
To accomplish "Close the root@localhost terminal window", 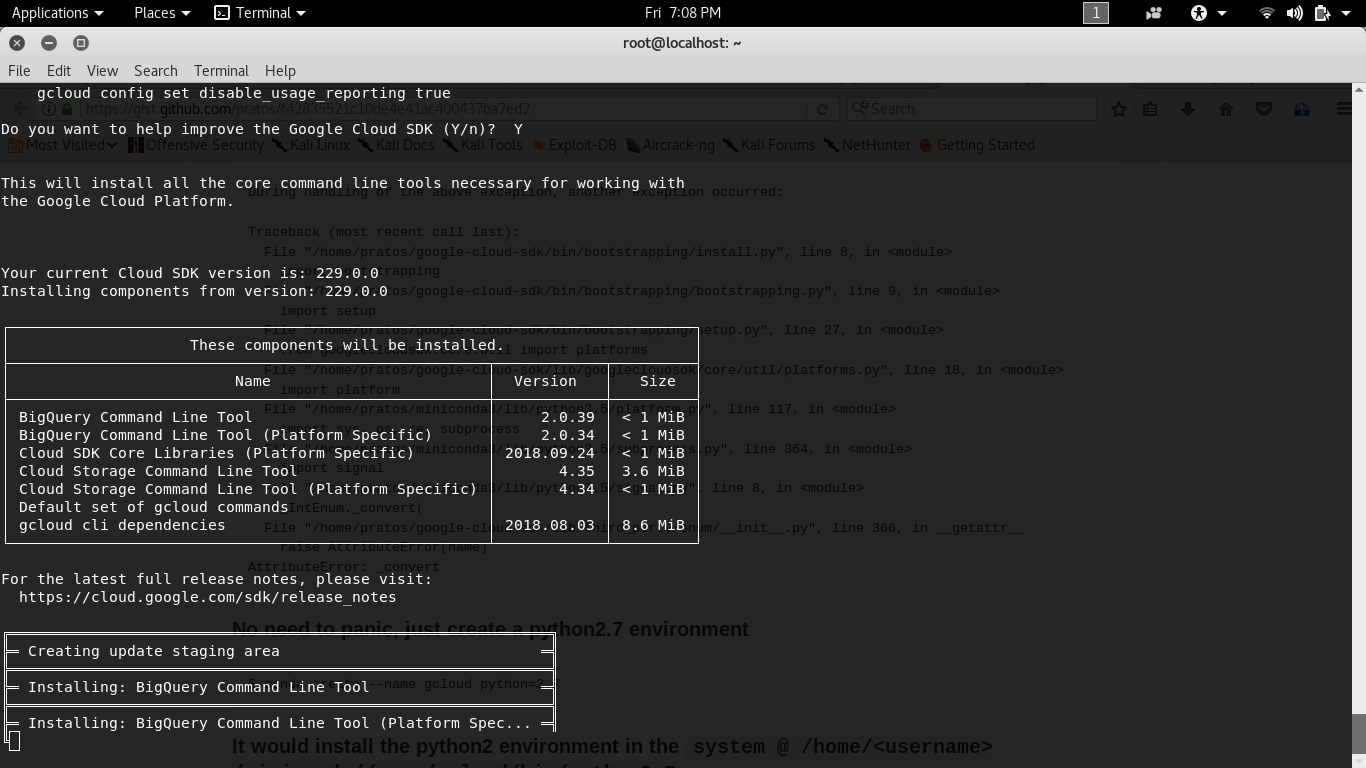I will [x=17, y=43].
